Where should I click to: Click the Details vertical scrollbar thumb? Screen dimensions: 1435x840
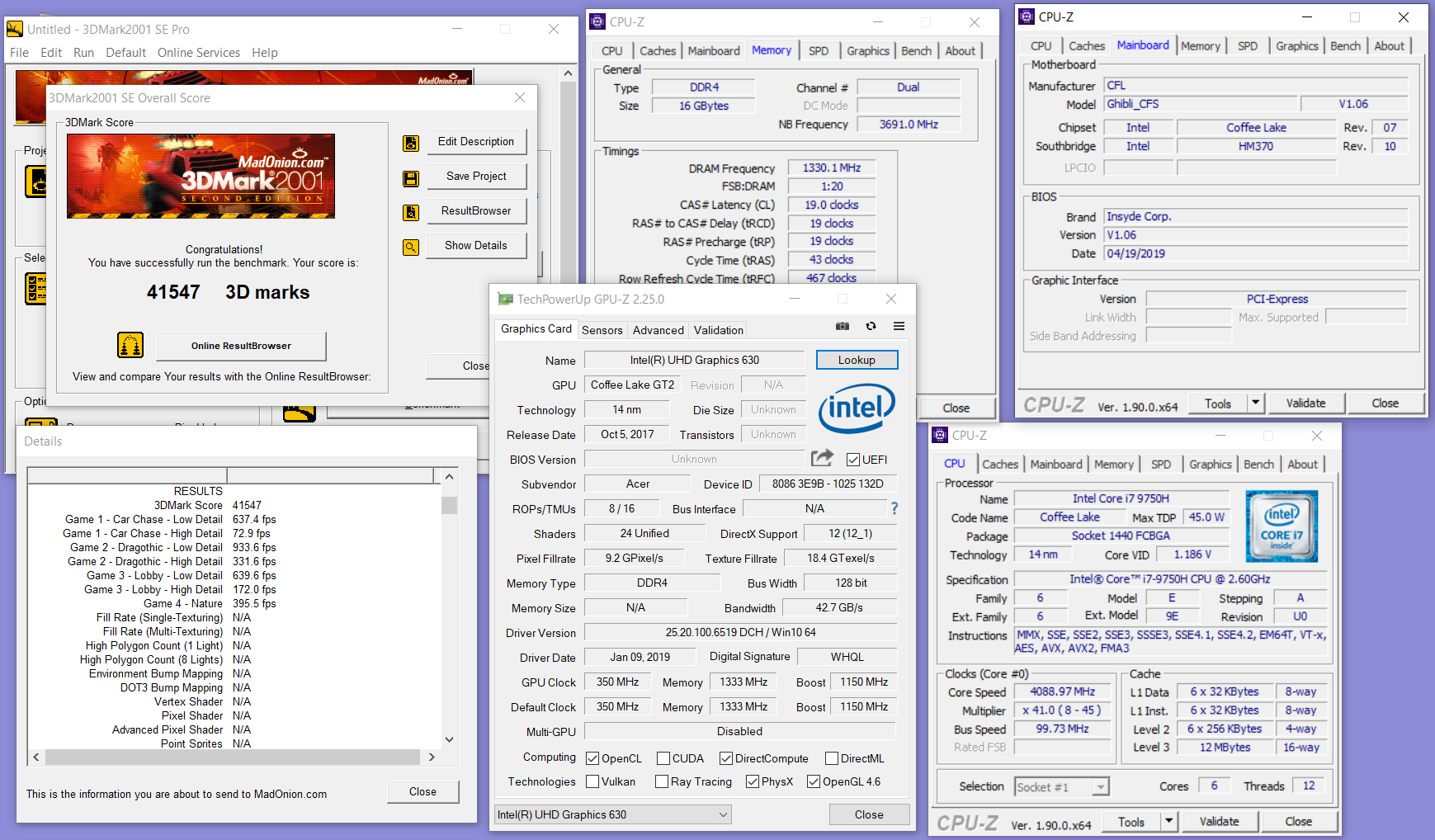449,504
